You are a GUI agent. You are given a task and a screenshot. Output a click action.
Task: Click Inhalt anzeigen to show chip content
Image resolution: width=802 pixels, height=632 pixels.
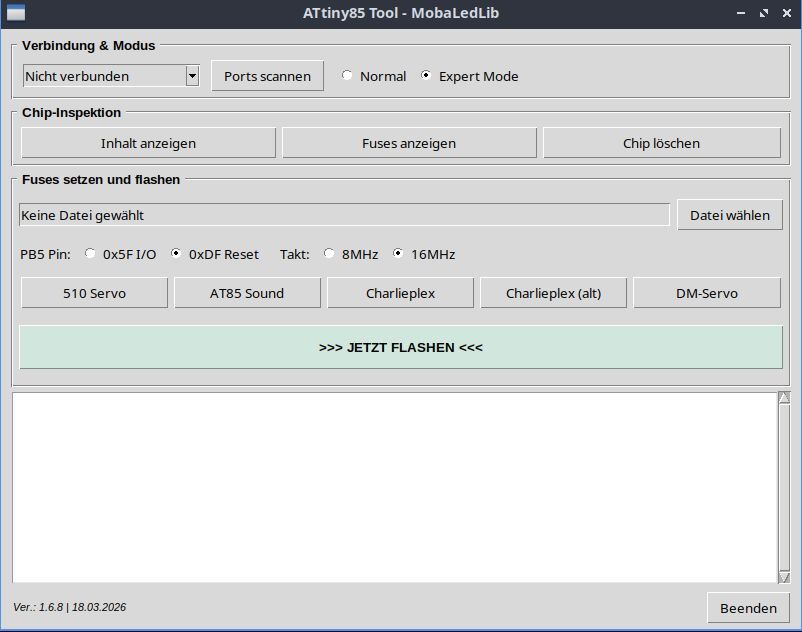148,143
